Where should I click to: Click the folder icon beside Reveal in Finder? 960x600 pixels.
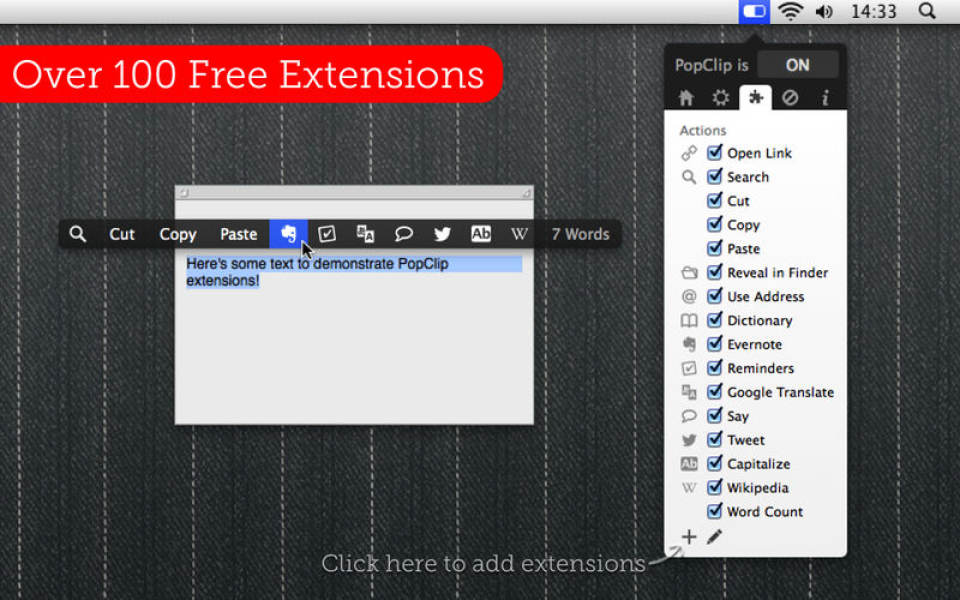[x=689, y=272]
